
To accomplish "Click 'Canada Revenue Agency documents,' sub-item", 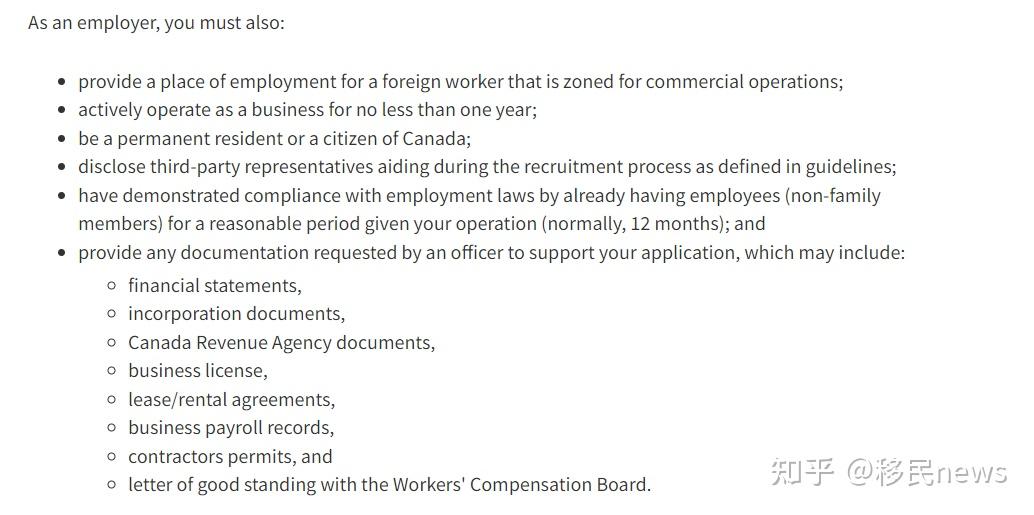I will [282, 343].
